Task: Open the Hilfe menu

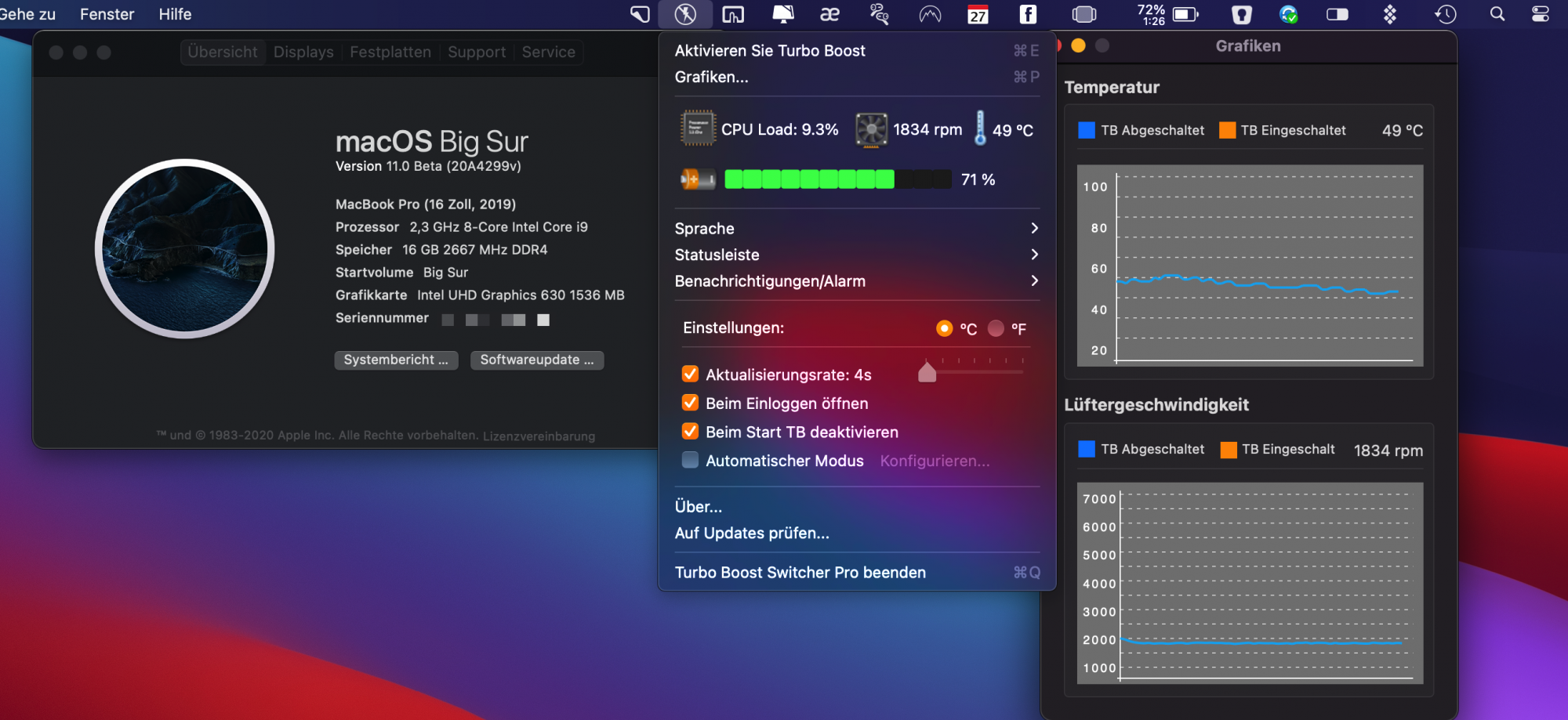Action: pyautogui.click(x=175, y=14)
